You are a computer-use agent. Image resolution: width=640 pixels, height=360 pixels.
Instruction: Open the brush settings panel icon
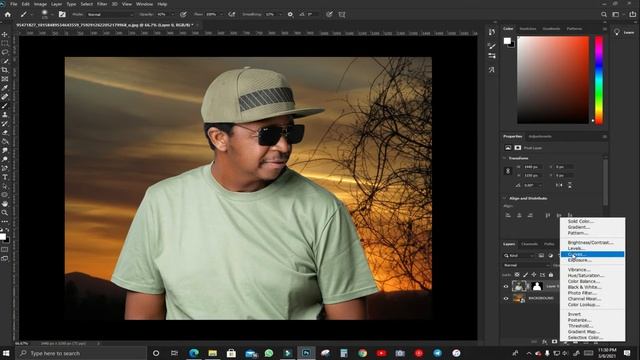tap(62, 14)
